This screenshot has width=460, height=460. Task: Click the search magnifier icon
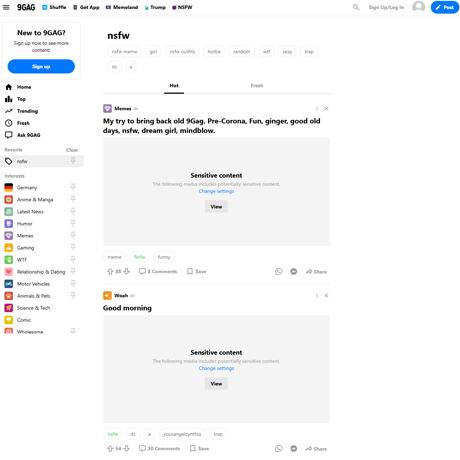click(356, 7)
